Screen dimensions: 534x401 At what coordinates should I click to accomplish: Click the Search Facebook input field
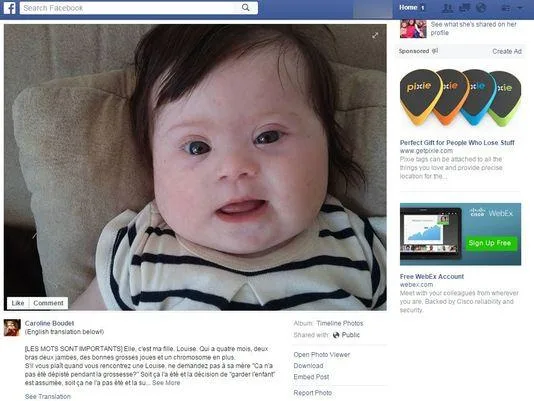131,8
